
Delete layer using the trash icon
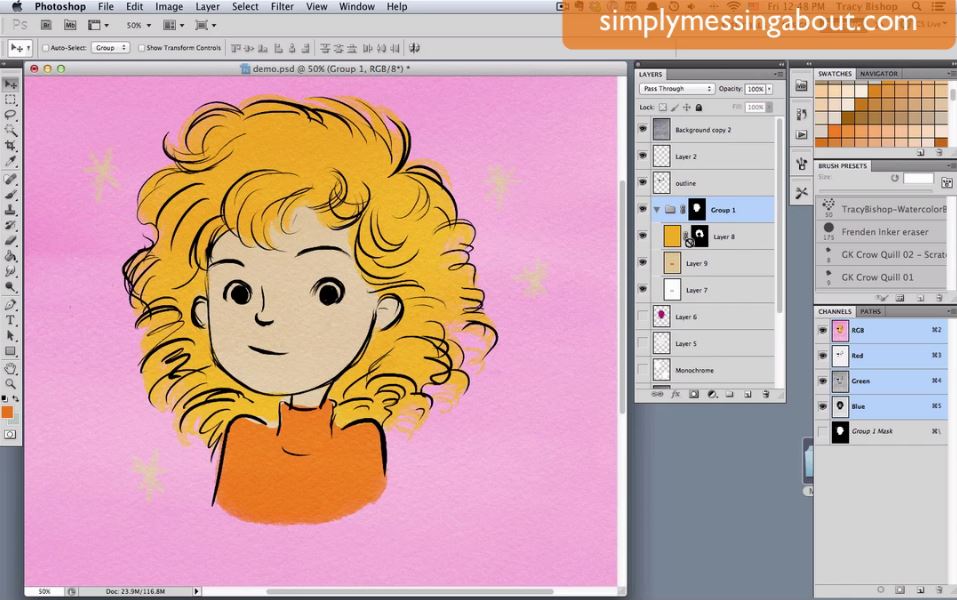(x=766, y=394)
